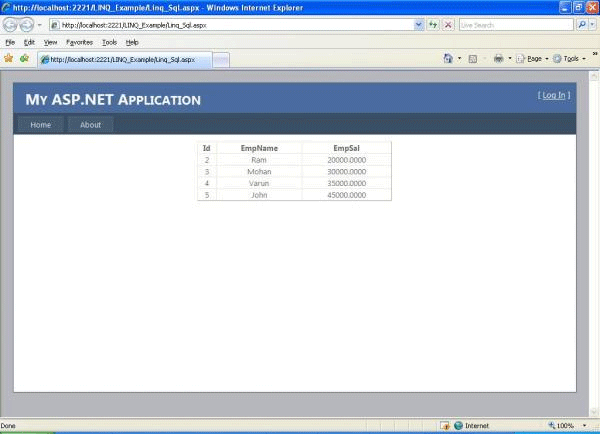Click the Print icon
This screenshot has height=434, width=600.
click(498, 59)
